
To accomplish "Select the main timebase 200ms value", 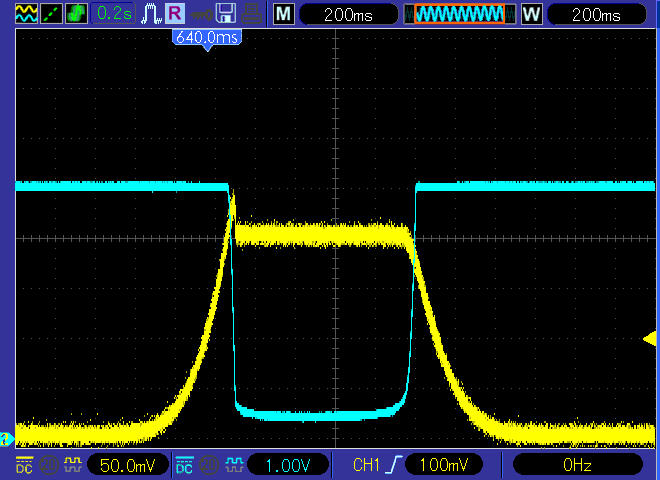I will tap(349, 15).
